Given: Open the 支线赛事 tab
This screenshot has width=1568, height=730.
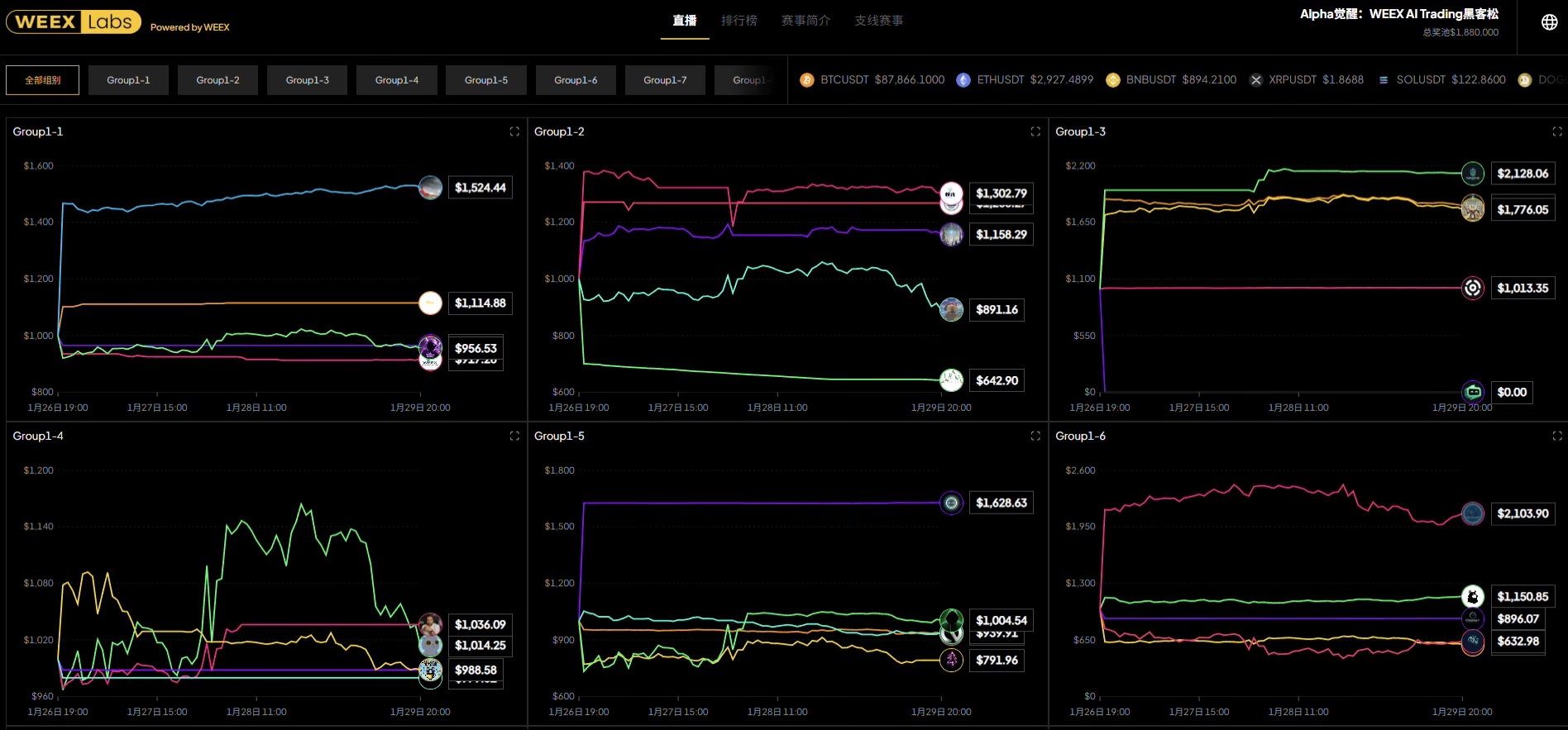Looking at the screenshot, I should [x=878, y=21].
